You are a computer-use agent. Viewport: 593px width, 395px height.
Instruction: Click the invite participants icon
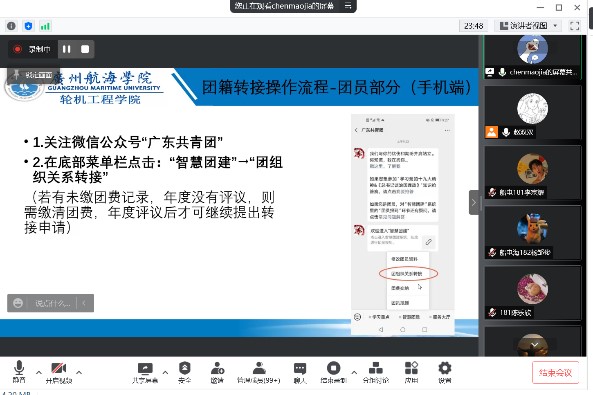click(217, 372)
